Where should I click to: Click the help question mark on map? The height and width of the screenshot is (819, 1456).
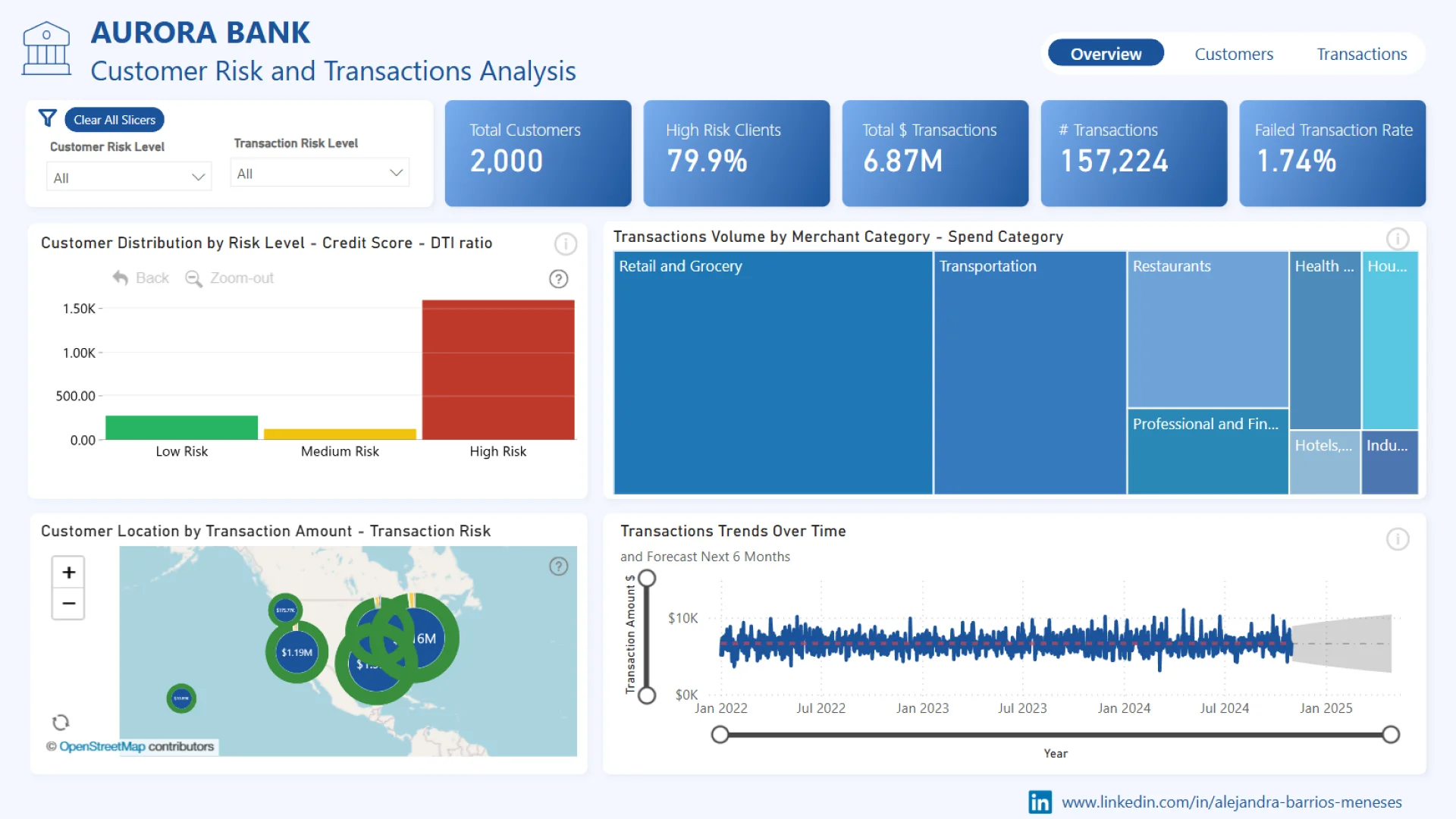click(558, 566)
